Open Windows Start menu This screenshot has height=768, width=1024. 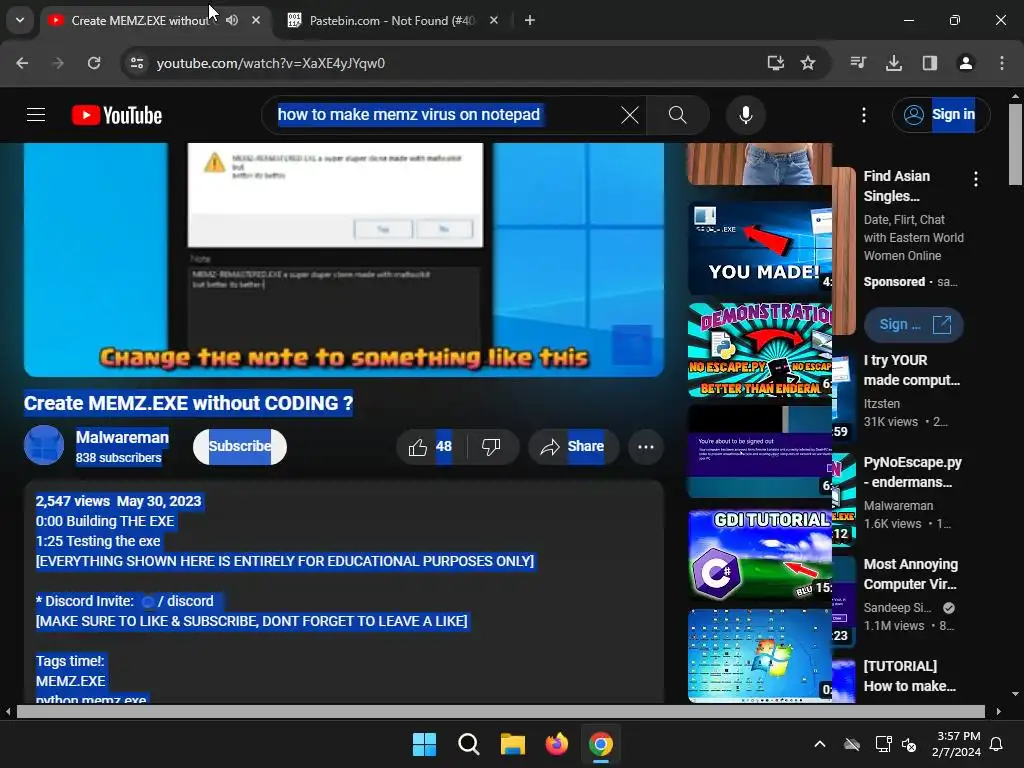coord(424,744)
